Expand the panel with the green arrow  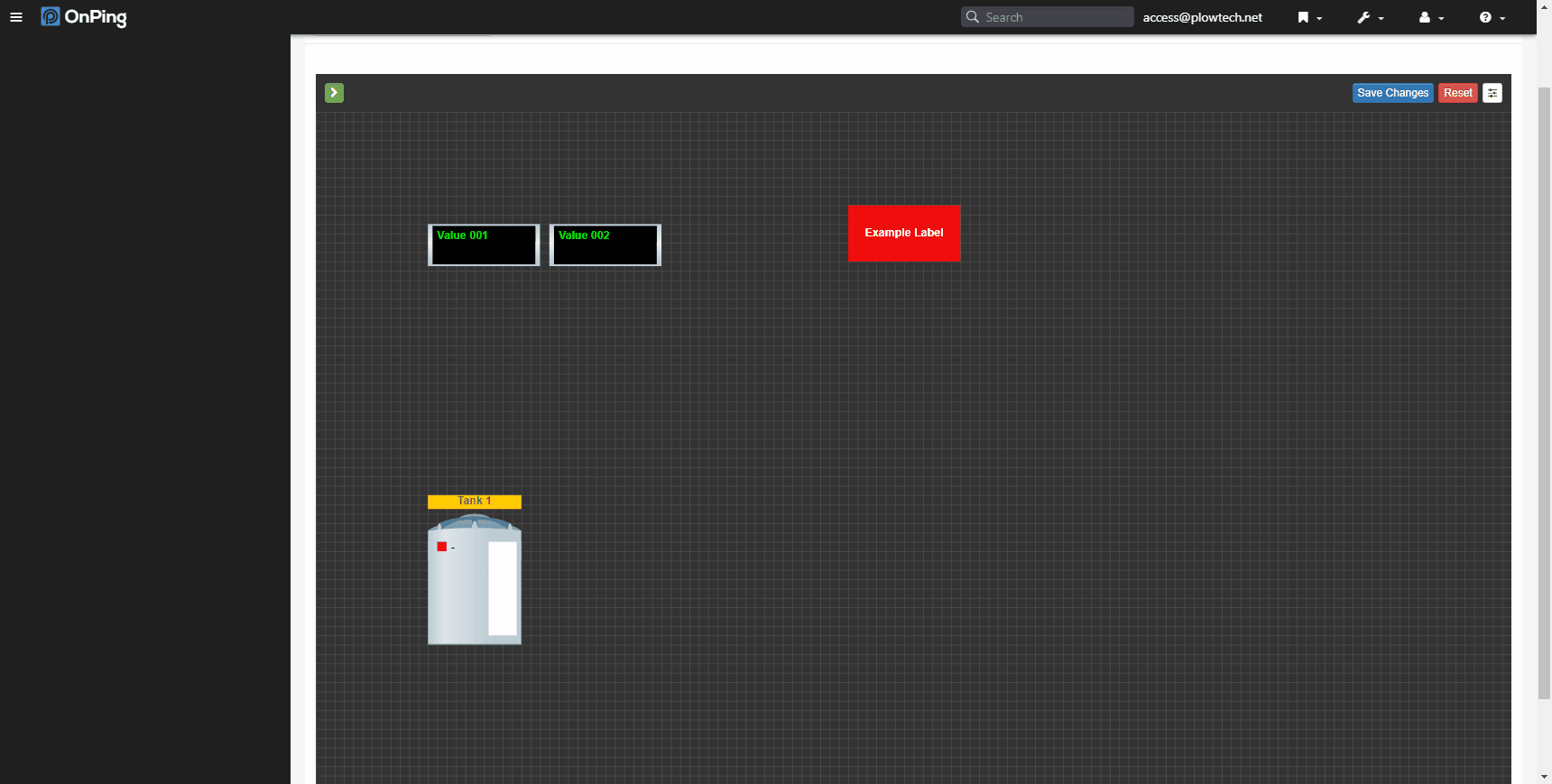[334, 93]
